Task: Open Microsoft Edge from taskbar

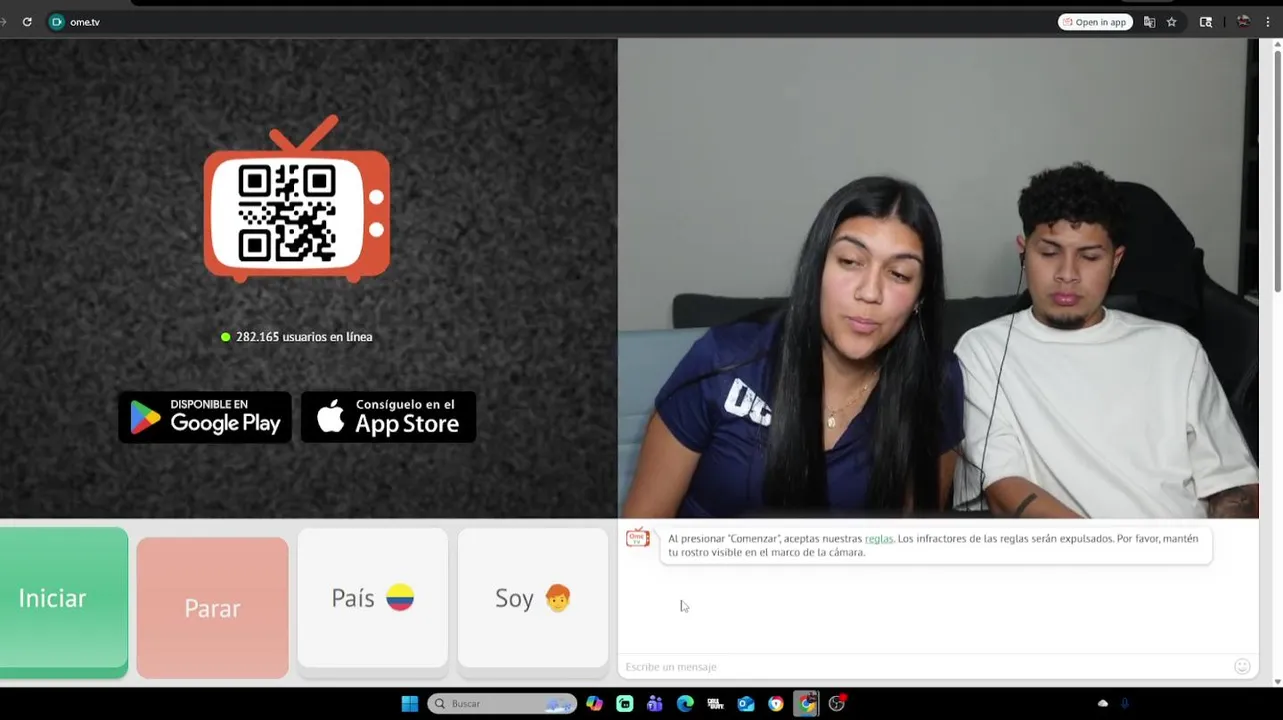Action: click(x=685, y=704)
